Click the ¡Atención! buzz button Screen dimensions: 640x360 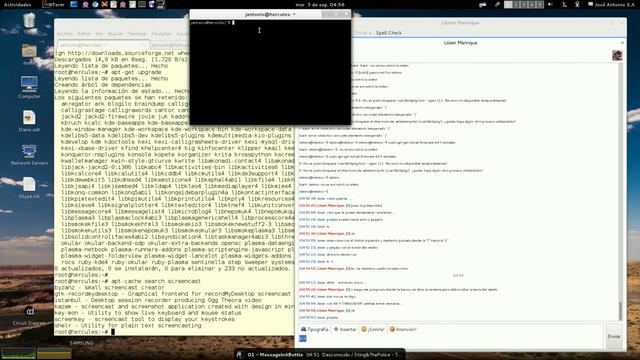pos(403,329)
